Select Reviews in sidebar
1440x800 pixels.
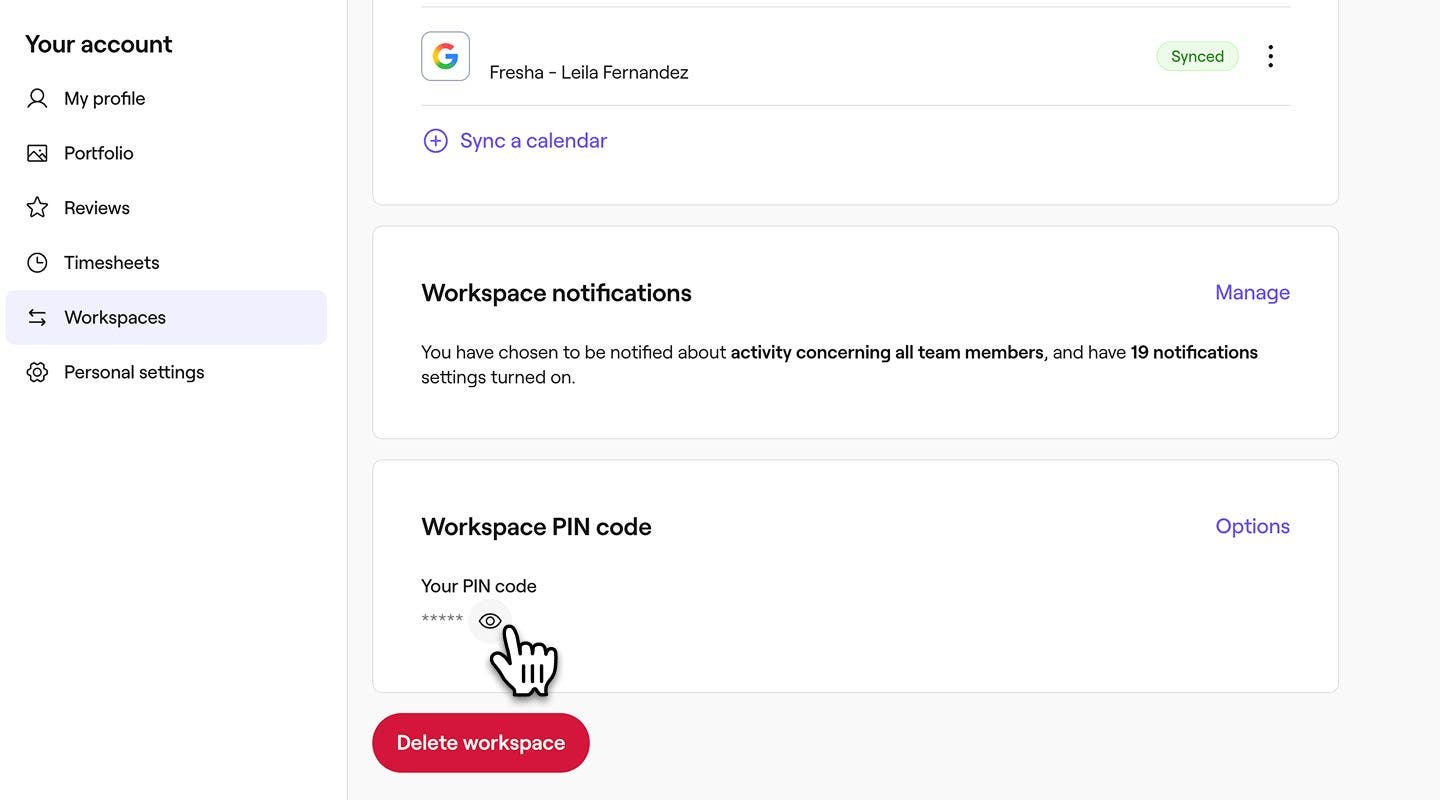click(x=96, y=207)
